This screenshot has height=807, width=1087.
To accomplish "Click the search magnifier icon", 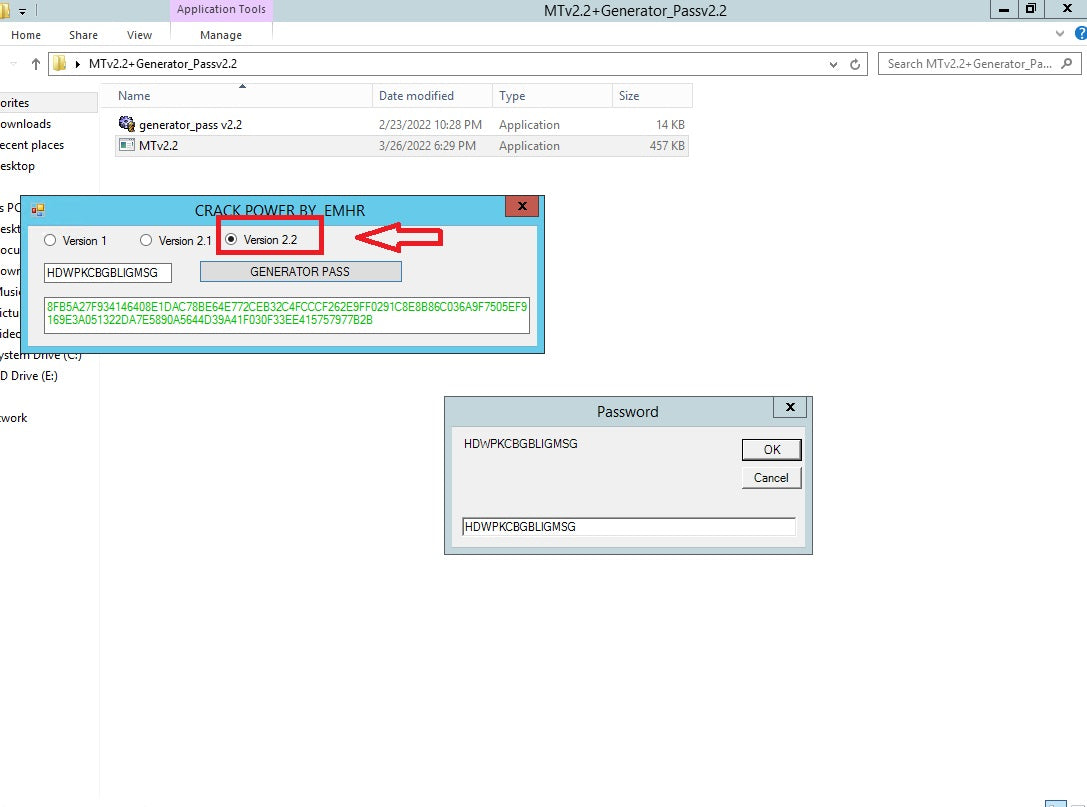I will 1068,64.
